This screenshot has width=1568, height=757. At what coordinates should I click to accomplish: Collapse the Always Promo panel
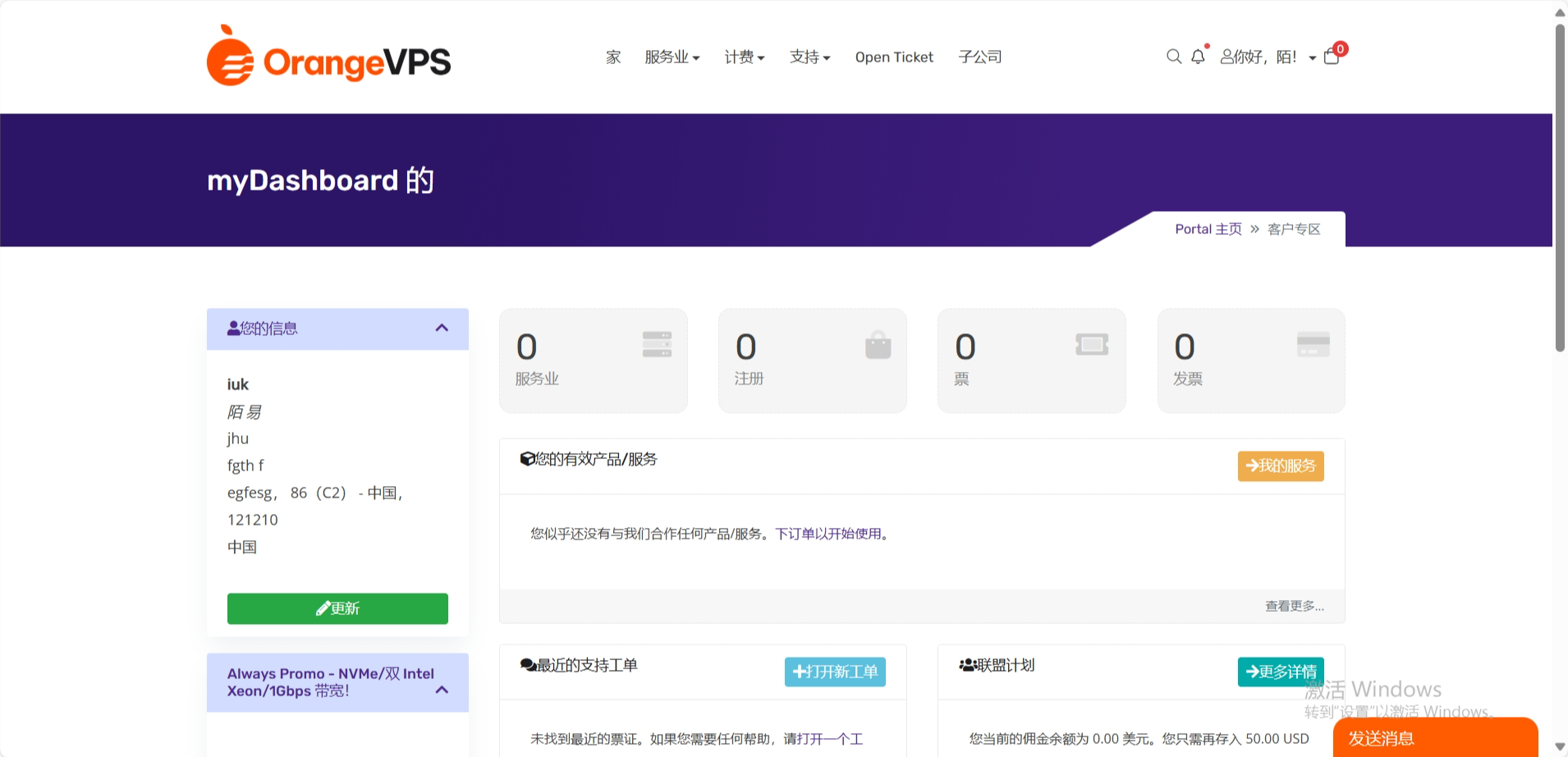tap(442, 690)
